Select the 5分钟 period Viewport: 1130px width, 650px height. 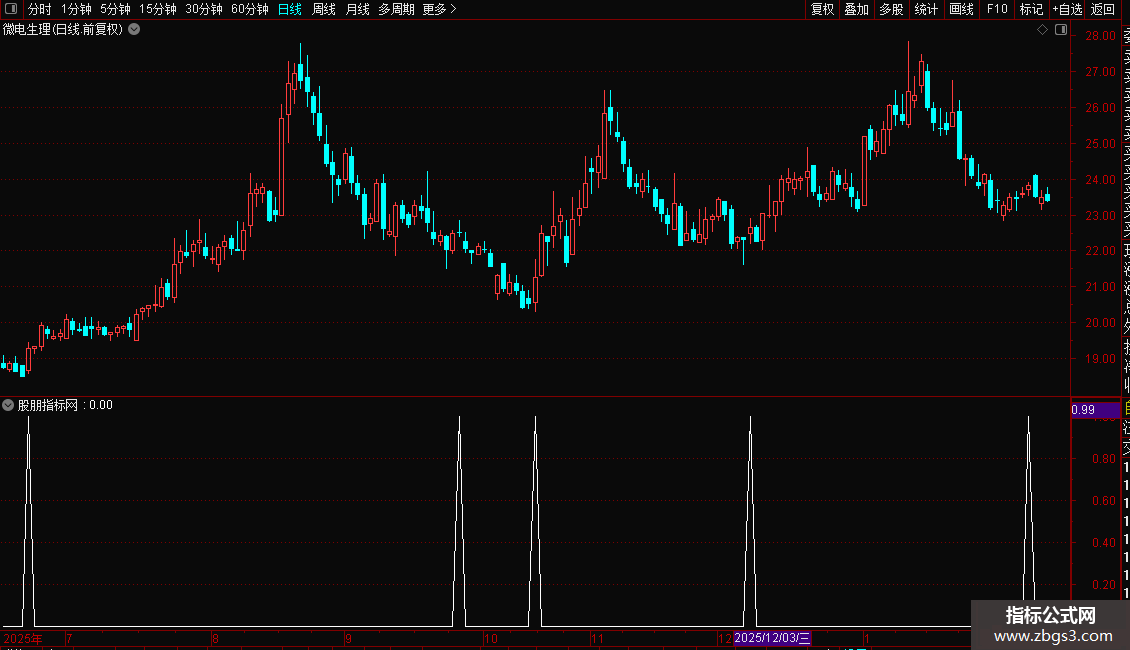tap(115, 9)
